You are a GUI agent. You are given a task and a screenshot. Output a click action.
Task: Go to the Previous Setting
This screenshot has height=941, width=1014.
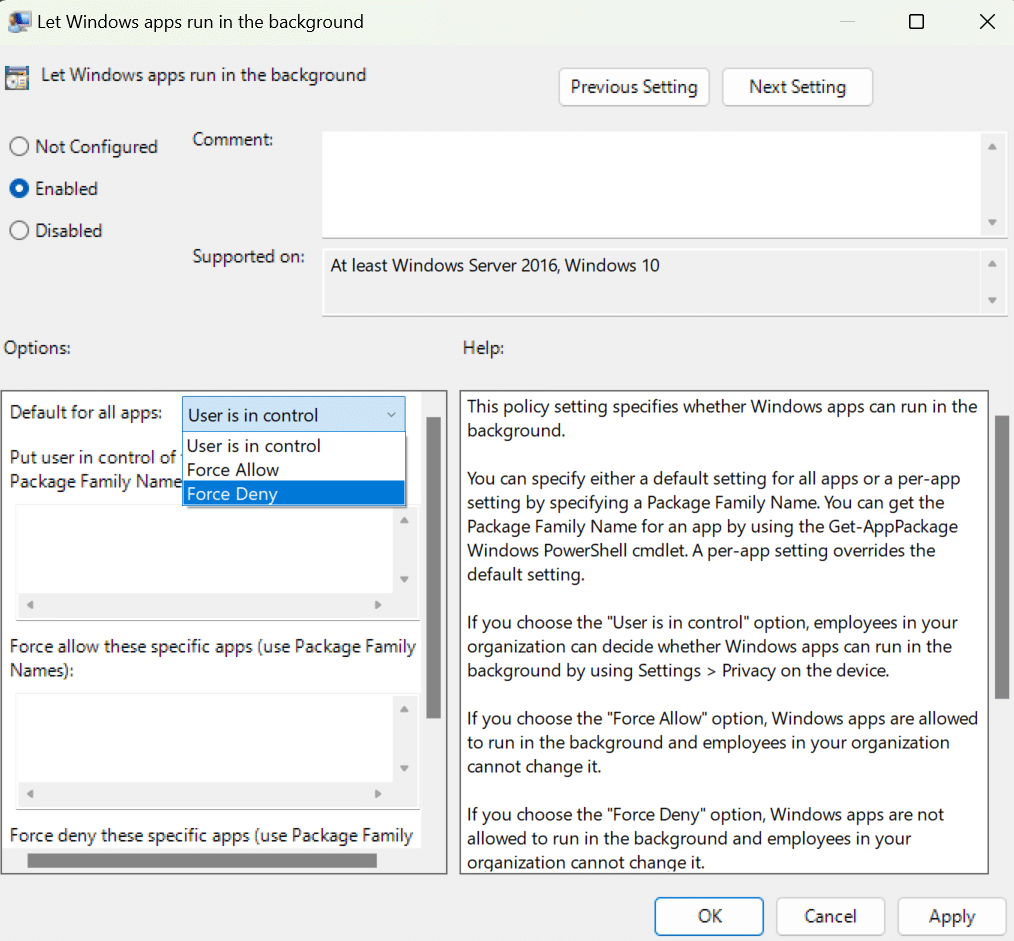click(634, 87)
